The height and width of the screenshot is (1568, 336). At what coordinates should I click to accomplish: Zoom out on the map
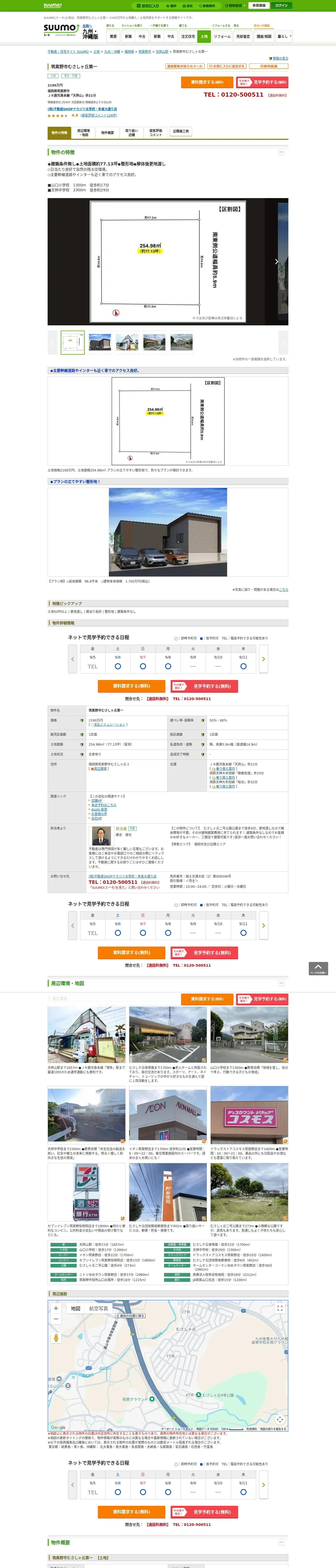(56, 1319)
